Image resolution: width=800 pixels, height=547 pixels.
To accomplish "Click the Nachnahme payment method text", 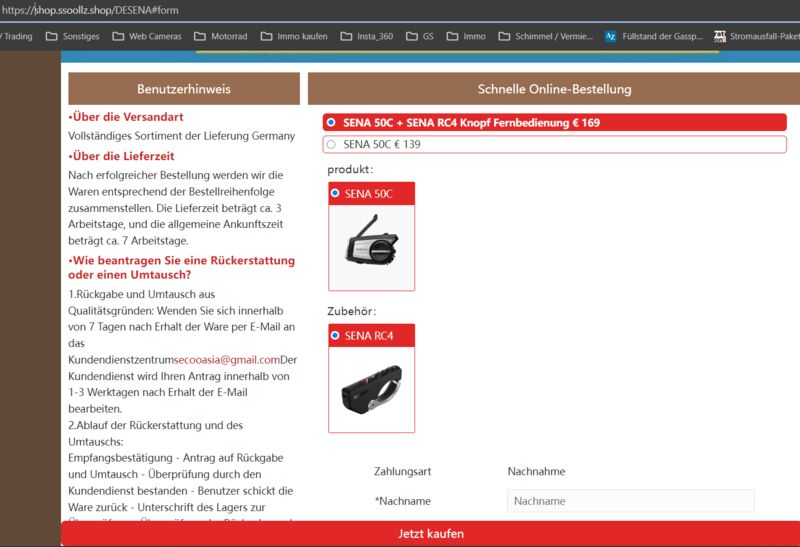I will [x=536, y=471].
